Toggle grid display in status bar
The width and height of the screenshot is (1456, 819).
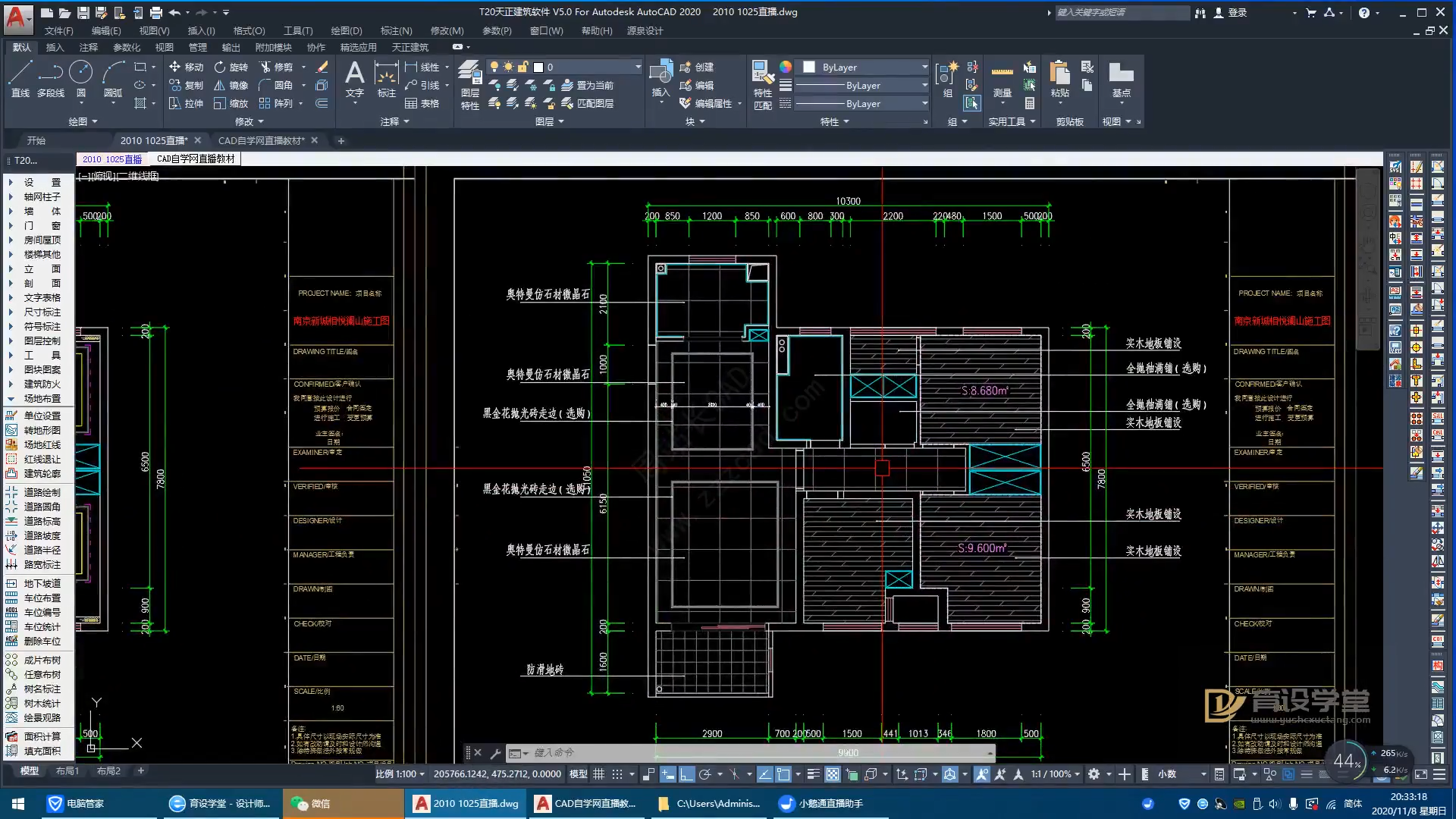coord(598,774)
